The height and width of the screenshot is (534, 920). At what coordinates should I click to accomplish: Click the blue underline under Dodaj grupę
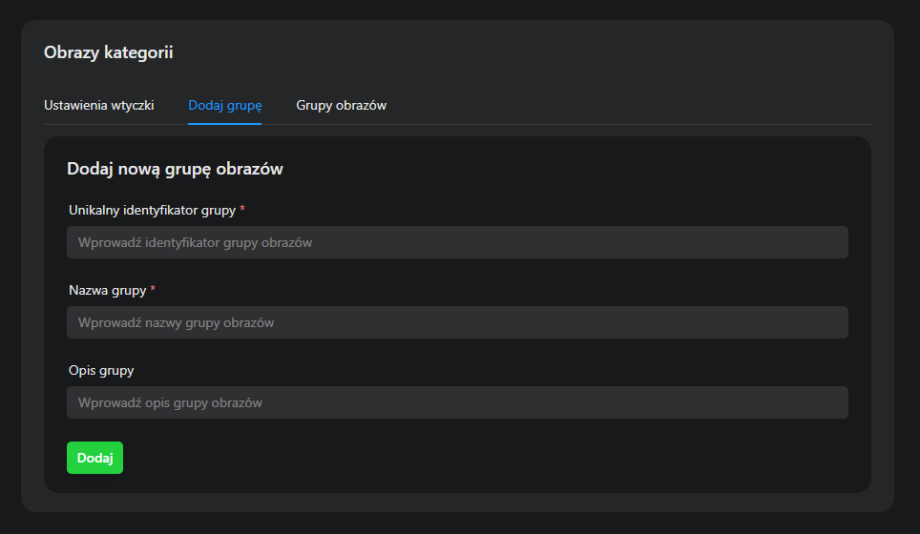tap(224, 123)
